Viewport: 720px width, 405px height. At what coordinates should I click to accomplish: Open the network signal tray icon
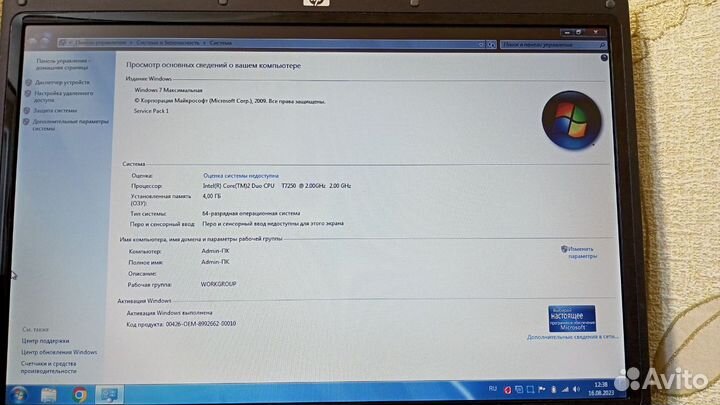(565, 389)
